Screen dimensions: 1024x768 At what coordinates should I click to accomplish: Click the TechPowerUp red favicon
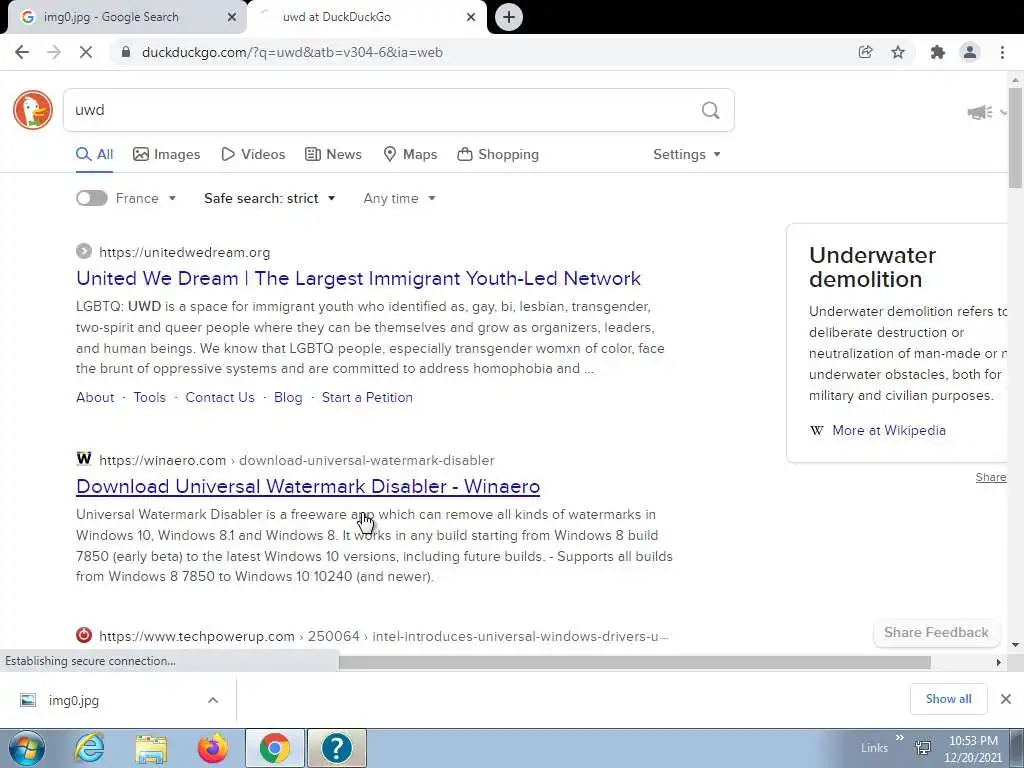[84, 635]
